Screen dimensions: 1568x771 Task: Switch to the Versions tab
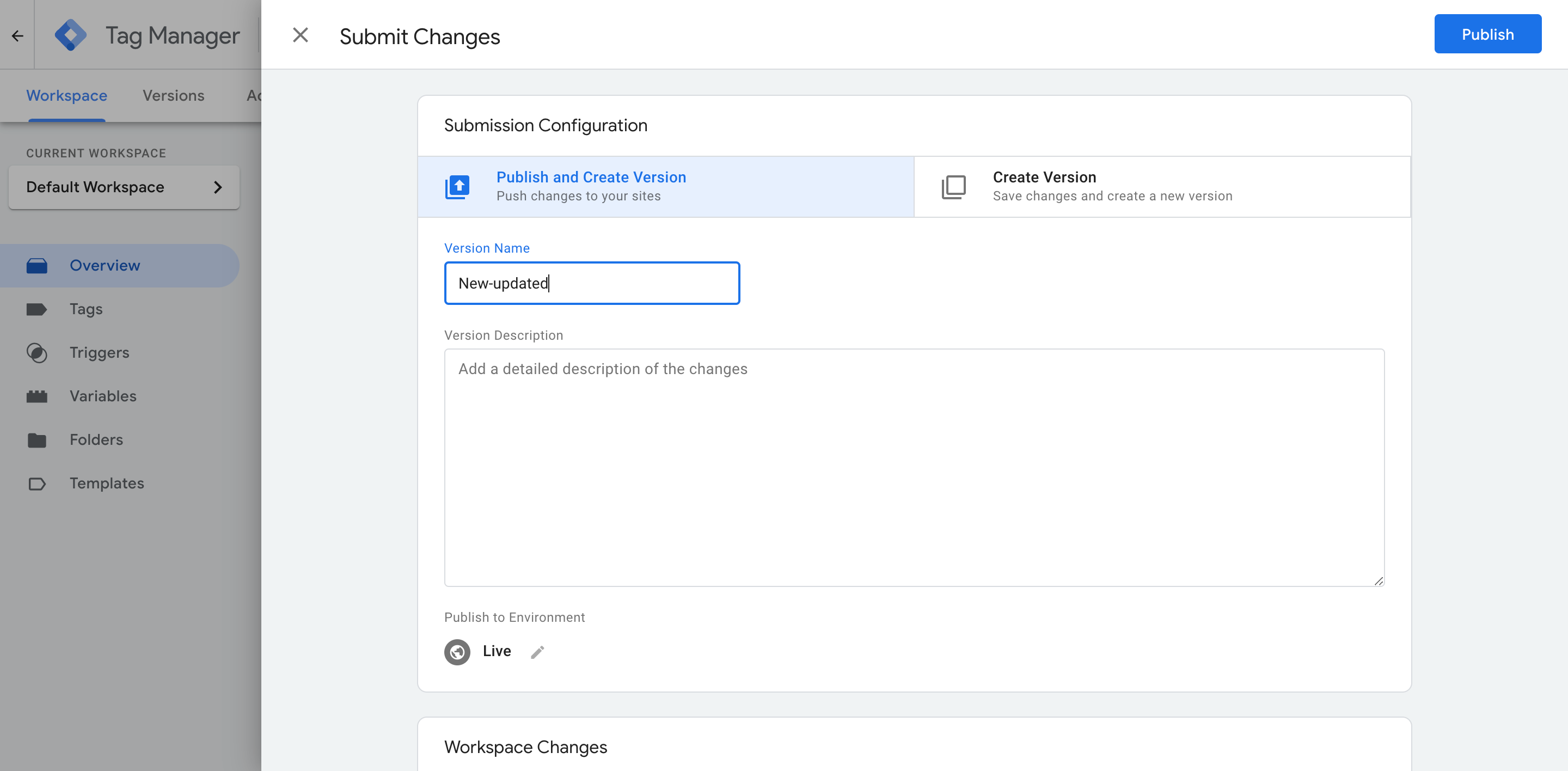[174, 95]
